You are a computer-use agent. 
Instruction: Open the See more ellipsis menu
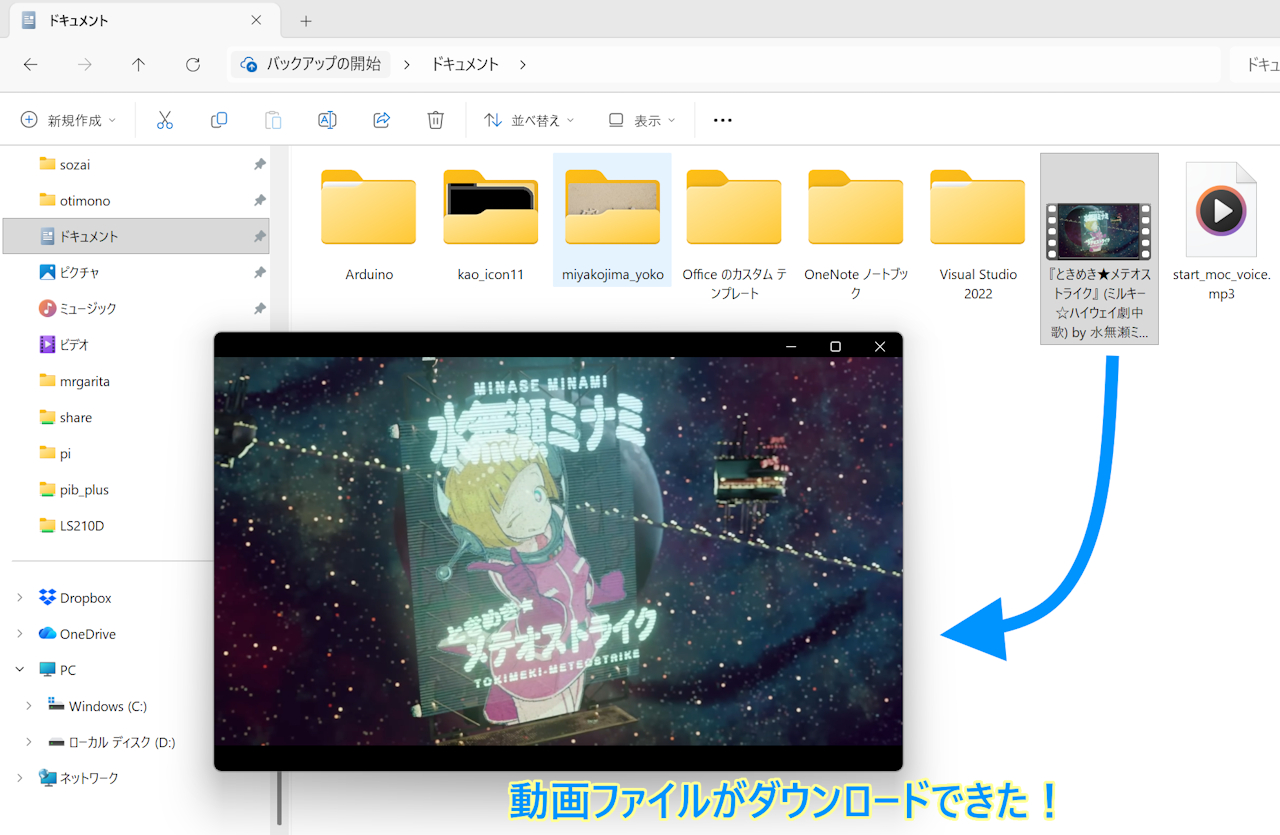point(722,120)
